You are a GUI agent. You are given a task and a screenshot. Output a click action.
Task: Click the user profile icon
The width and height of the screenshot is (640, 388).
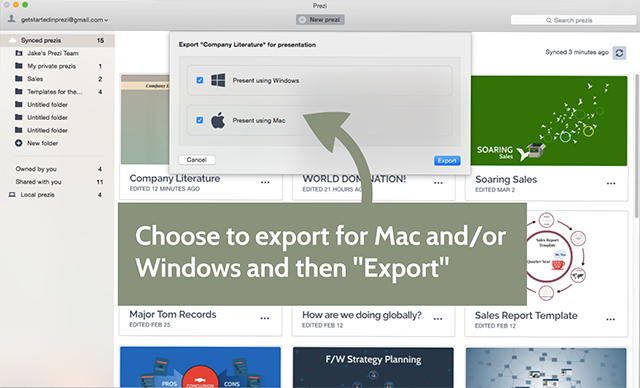(x=12, y=19)
